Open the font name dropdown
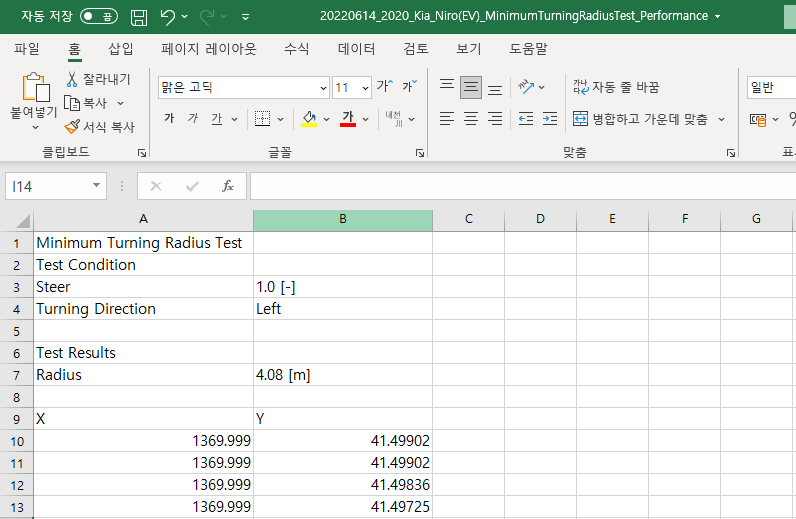The height and width of the screenshot is (519, 796). click(322, 88)
